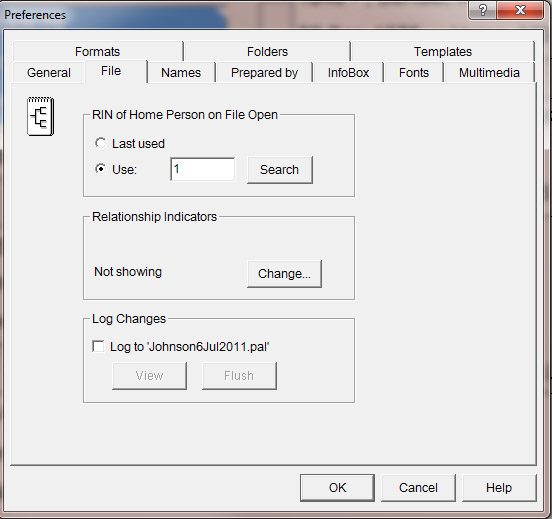
Task: Switch to the Formats tab
Action: tap(98, 51)
